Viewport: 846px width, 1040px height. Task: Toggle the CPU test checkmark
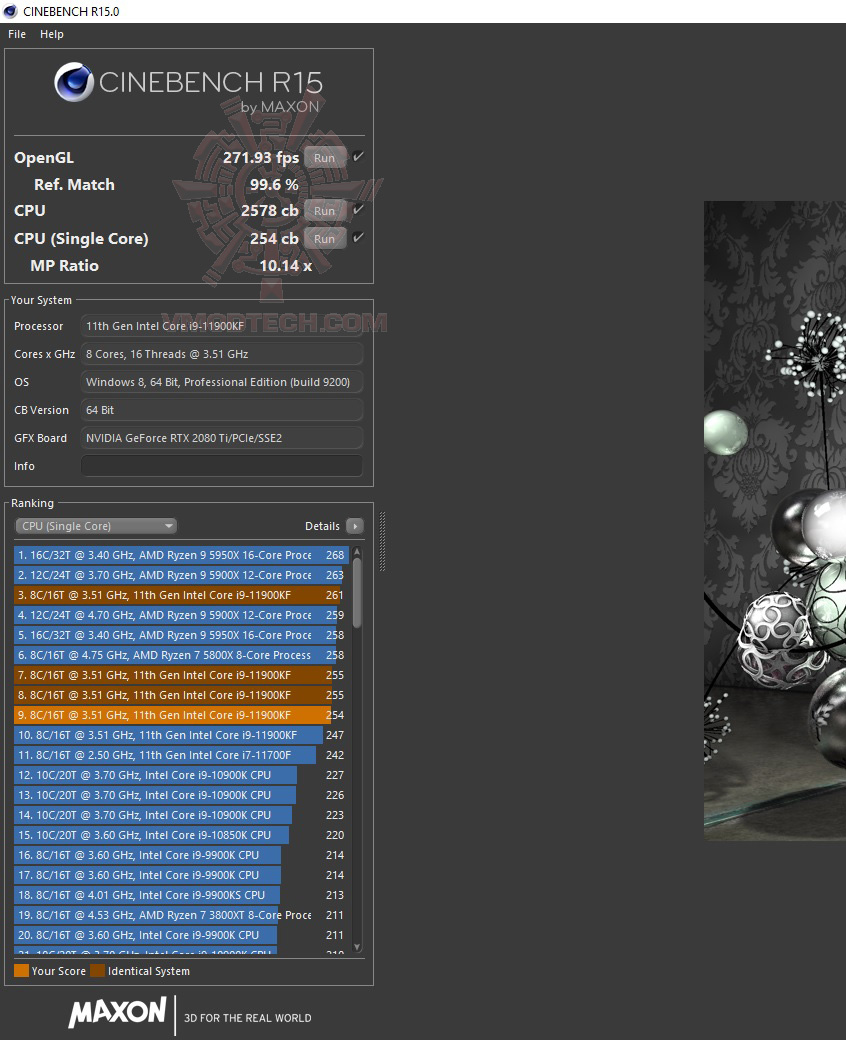[358, 210]
